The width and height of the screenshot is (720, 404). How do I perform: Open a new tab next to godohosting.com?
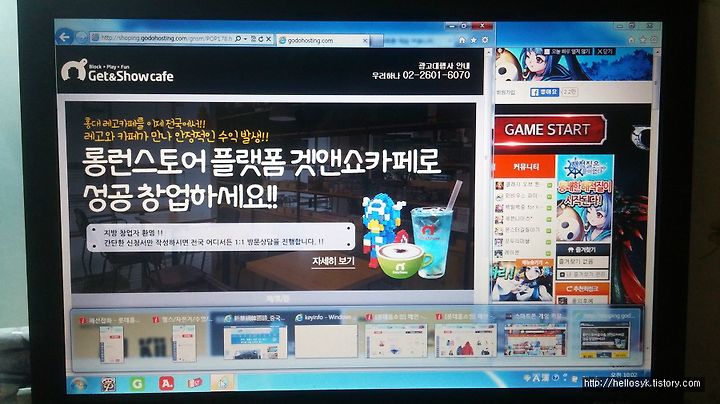[x=377, y=41]
